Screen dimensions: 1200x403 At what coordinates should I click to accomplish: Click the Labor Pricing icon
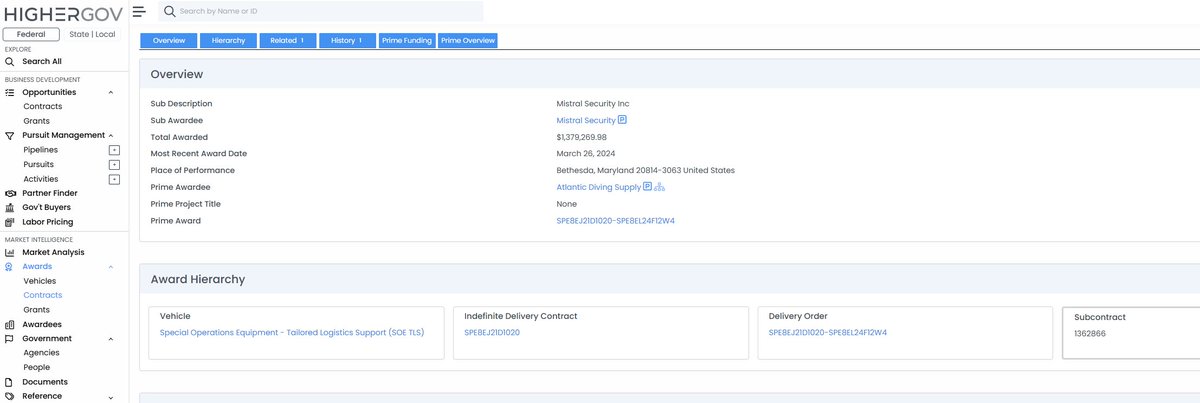pyautogui.click(x=10, y=222)
